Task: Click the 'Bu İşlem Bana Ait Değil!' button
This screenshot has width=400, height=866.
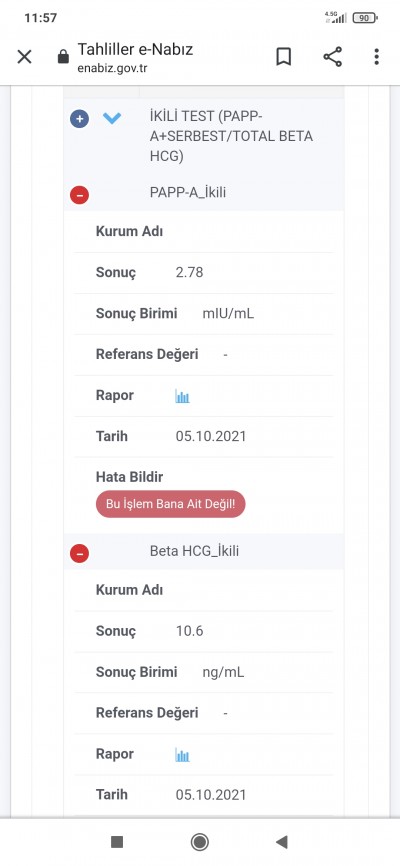Action: (170, 504)
